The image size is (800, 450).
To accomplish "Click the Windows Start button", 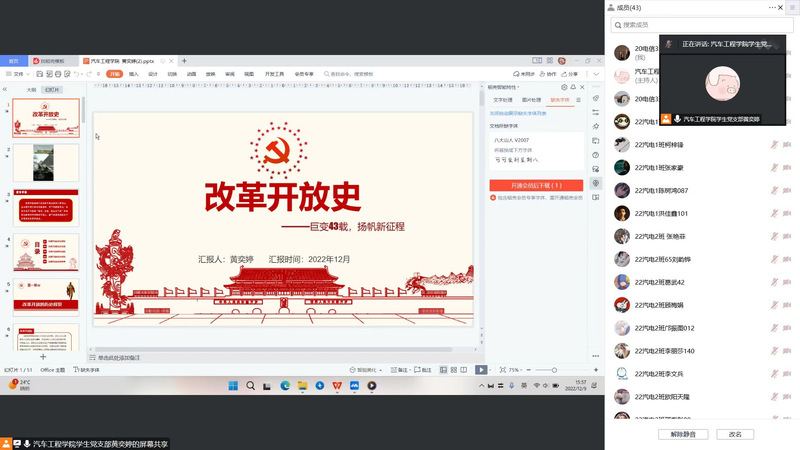I will (233, 385).
